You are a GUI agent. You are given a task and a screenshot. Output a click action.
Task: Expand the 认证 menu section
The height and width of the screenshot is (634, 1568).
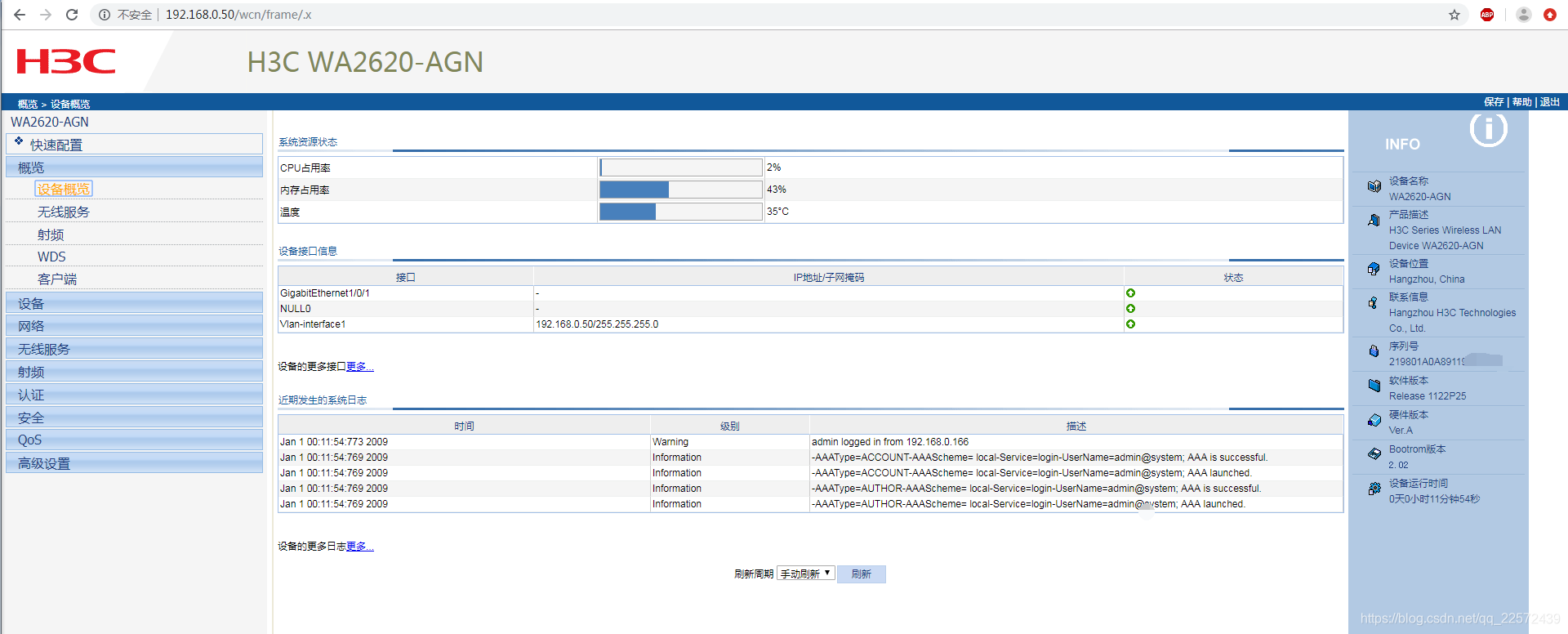click(x=134, y=395)
